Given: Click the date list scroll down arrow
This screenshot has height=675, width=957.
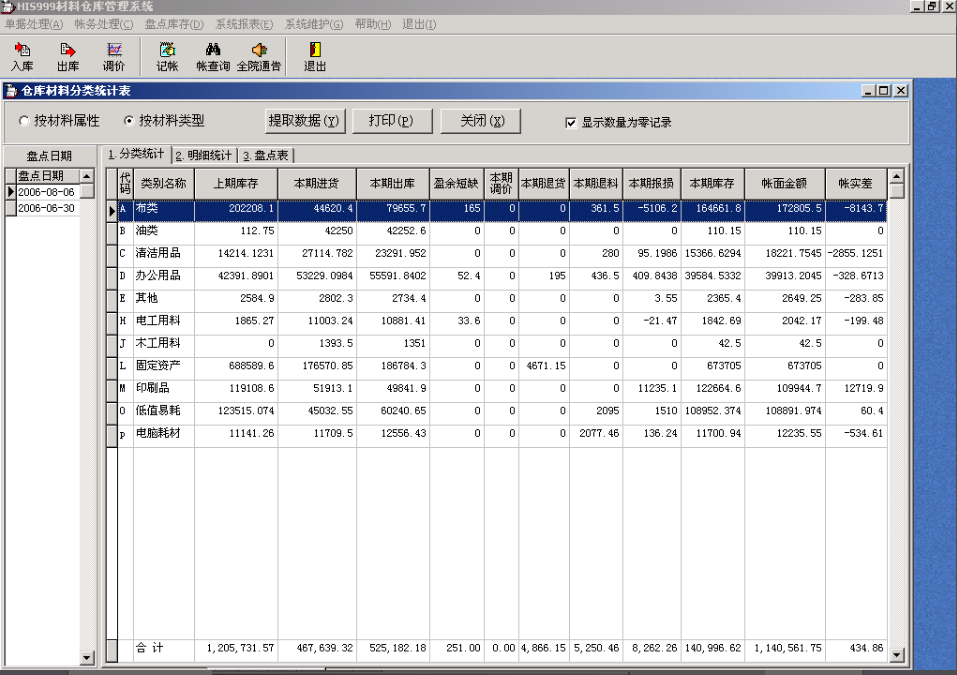Looking at the screenshot, I should (x=87, y=658).
